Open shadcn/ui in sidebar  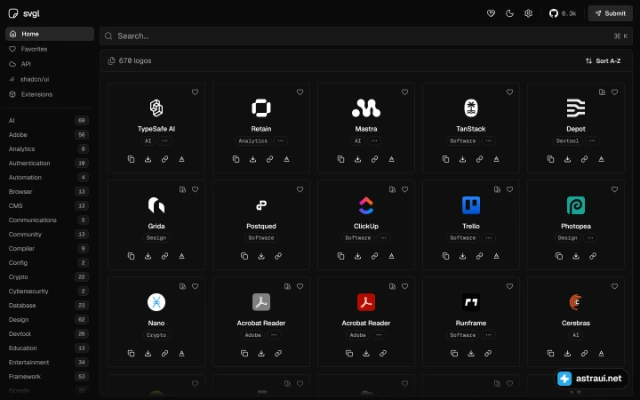pyautogui.click(x=49, y=79)
